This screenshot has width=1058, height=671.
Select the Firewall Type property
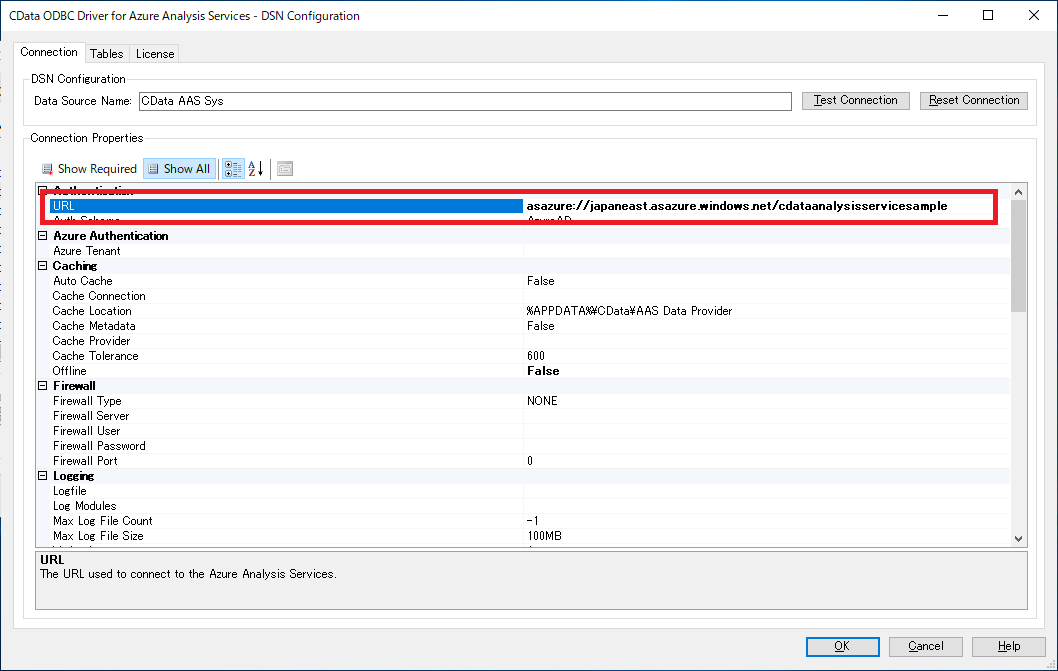(x=87, y=401)
